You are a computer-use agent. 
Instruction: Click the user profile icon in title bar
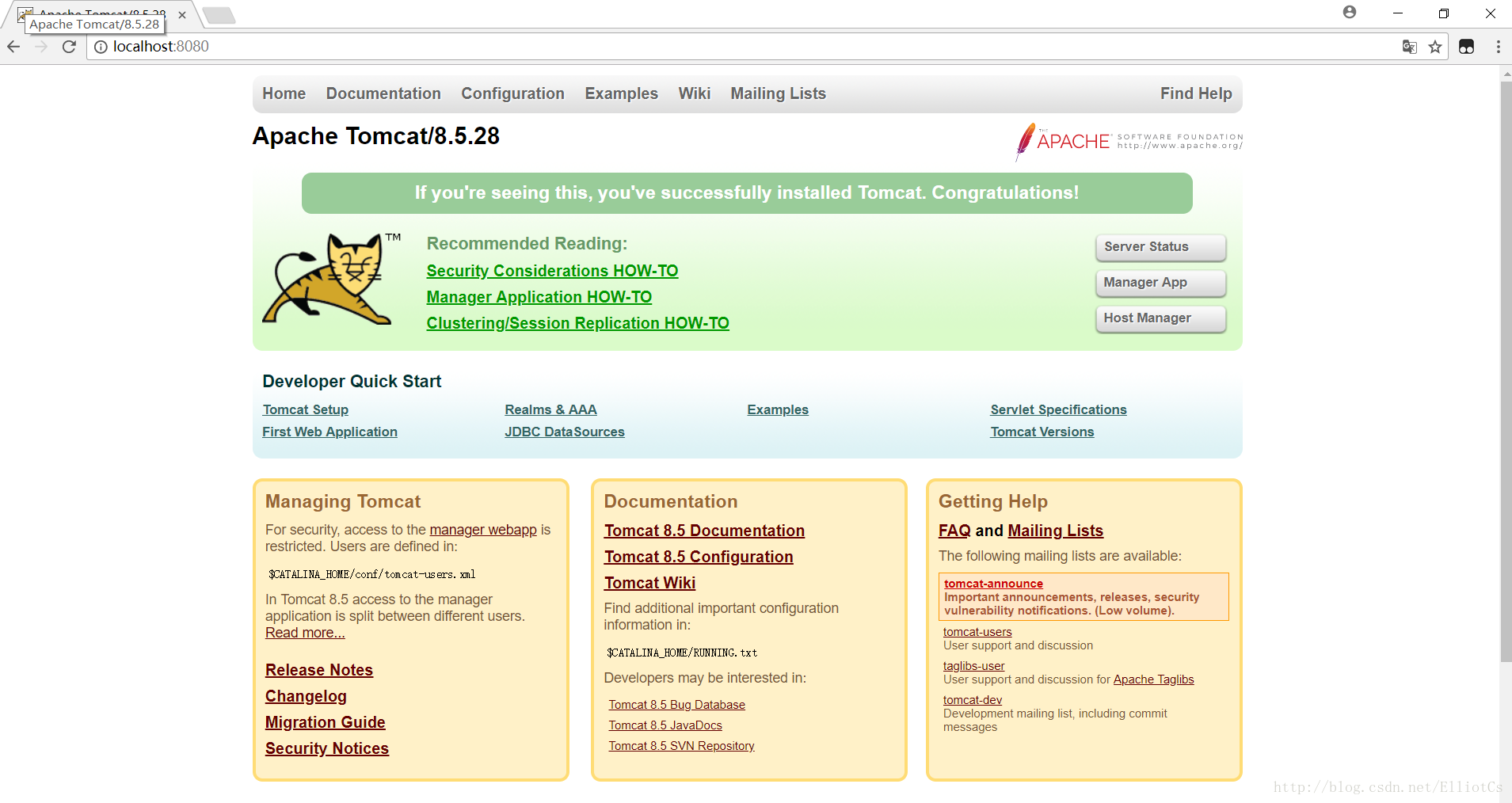(1350, 12)
